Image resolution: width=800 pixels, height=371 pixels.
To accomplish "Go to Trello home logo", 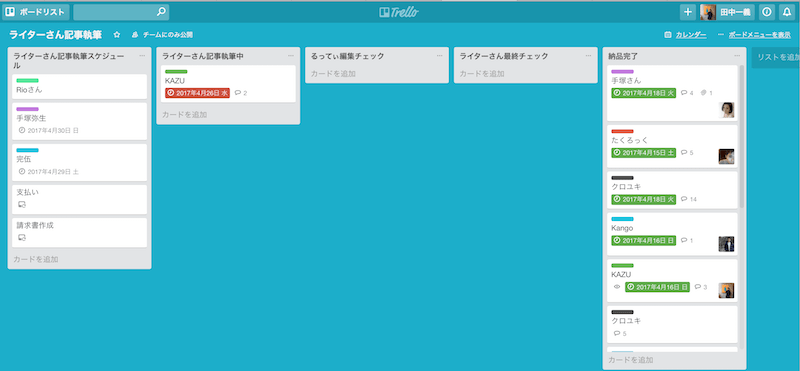I will pyautogui.click(x=399, y=12).
